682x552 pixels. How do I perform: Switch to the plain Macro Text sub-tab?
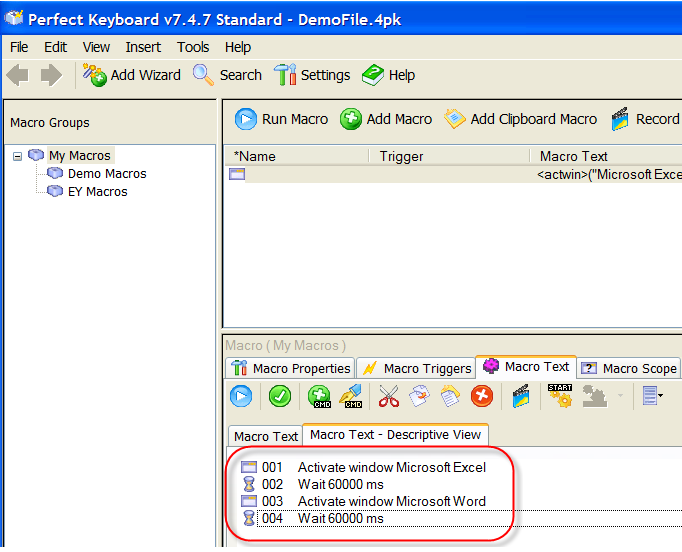click(265, 436)
